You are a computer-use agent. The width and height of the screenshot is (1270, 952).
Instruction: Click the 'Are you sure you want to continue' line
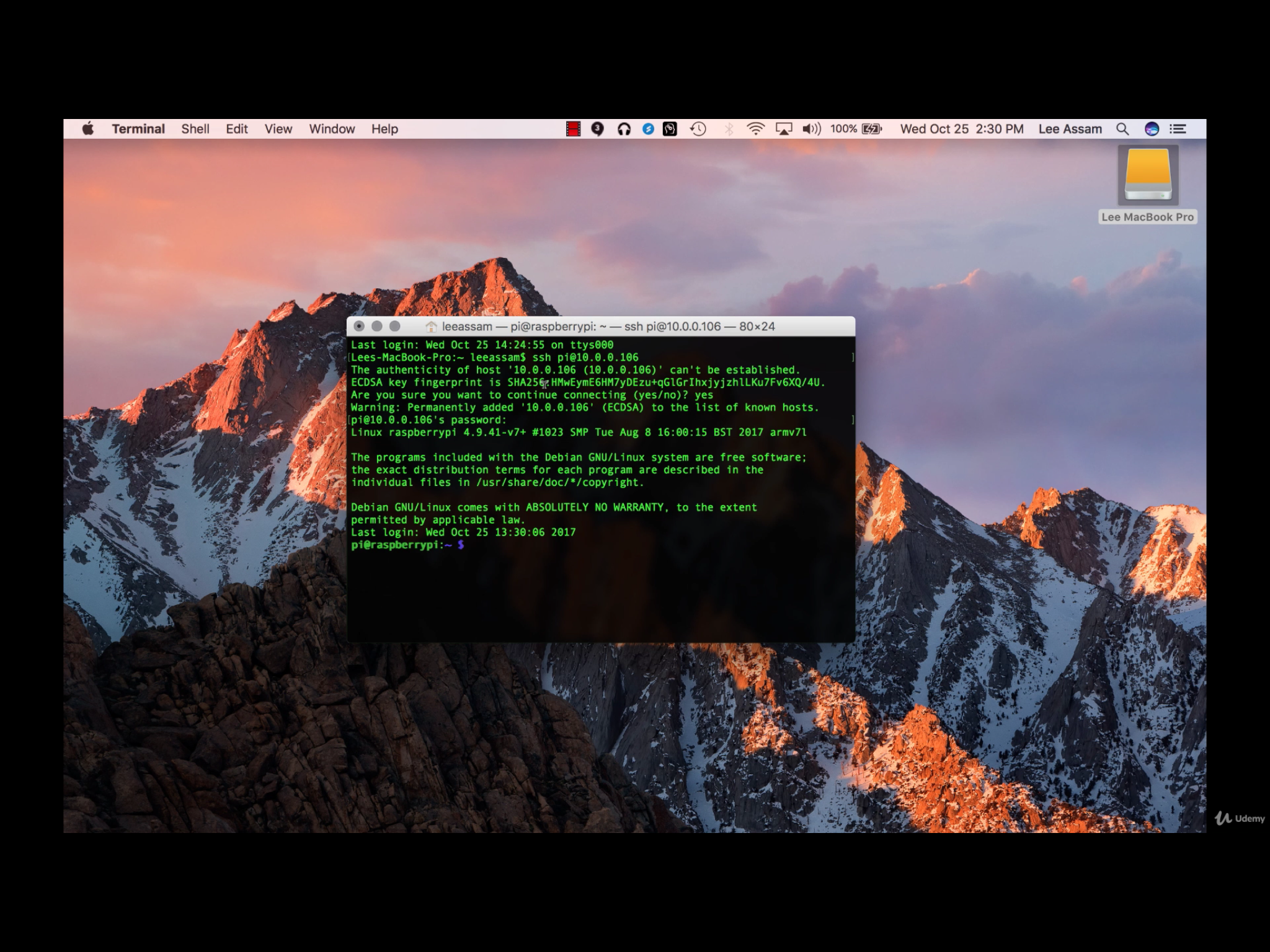point(532,395)
